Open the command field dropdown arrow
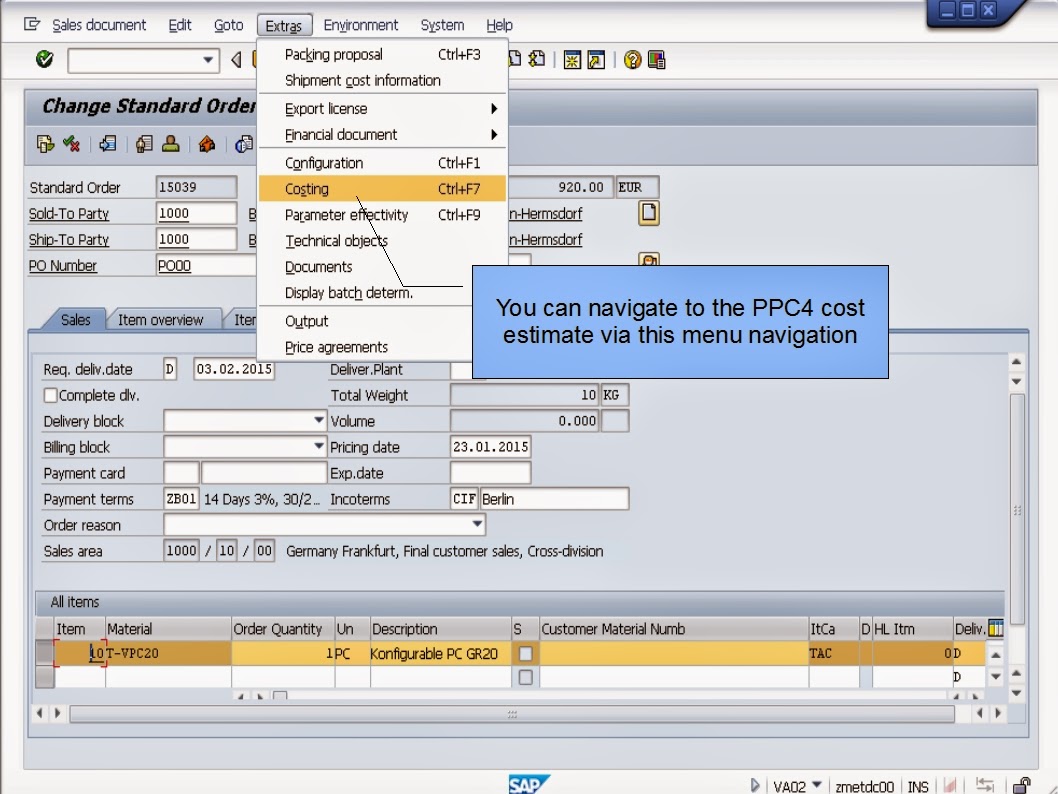Viewport: 1058px width, 794px height. pyautogui.click(x=208, y=60)
